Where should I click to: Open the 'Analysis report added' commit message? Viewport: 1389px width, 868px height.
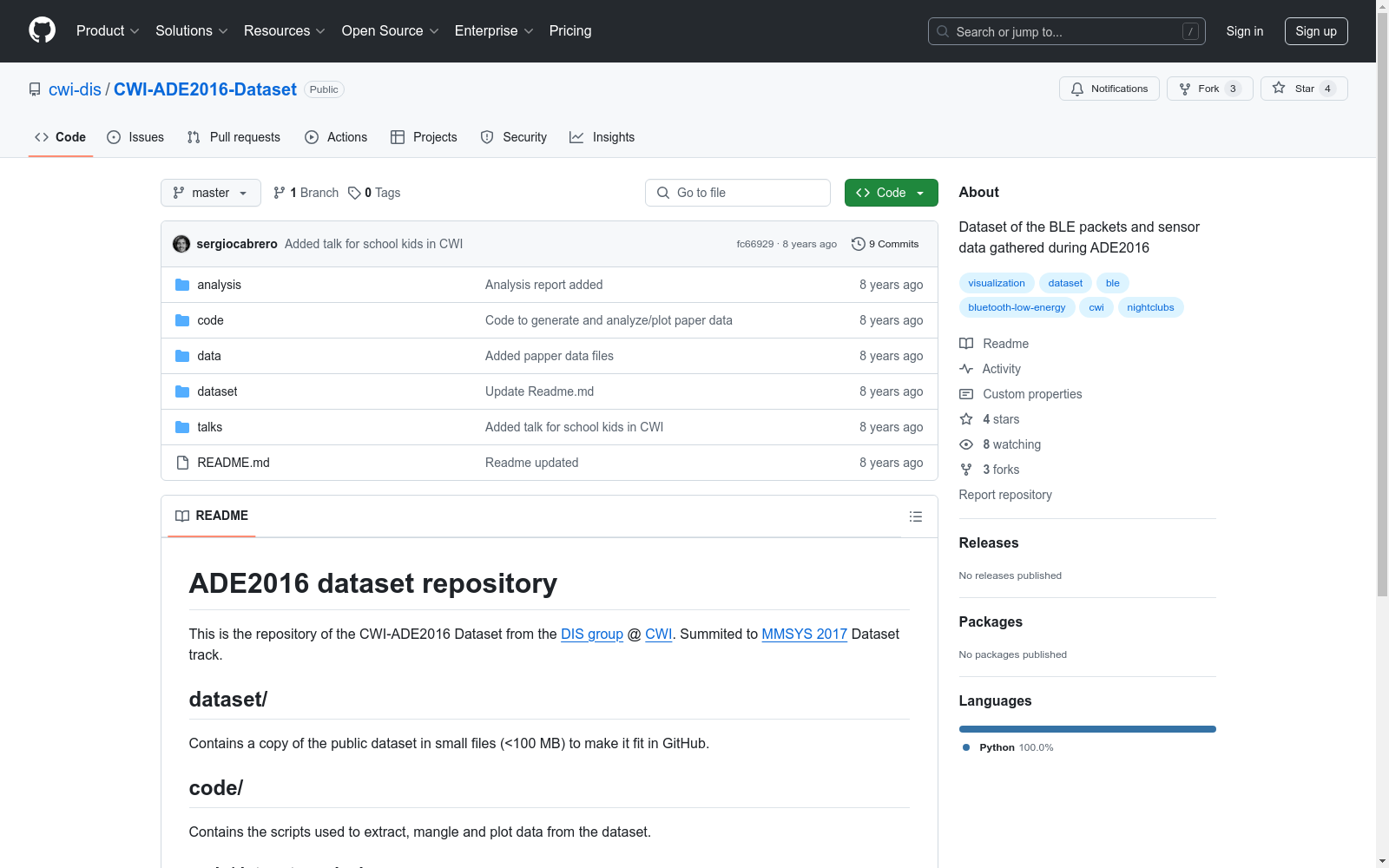(543, 285)
